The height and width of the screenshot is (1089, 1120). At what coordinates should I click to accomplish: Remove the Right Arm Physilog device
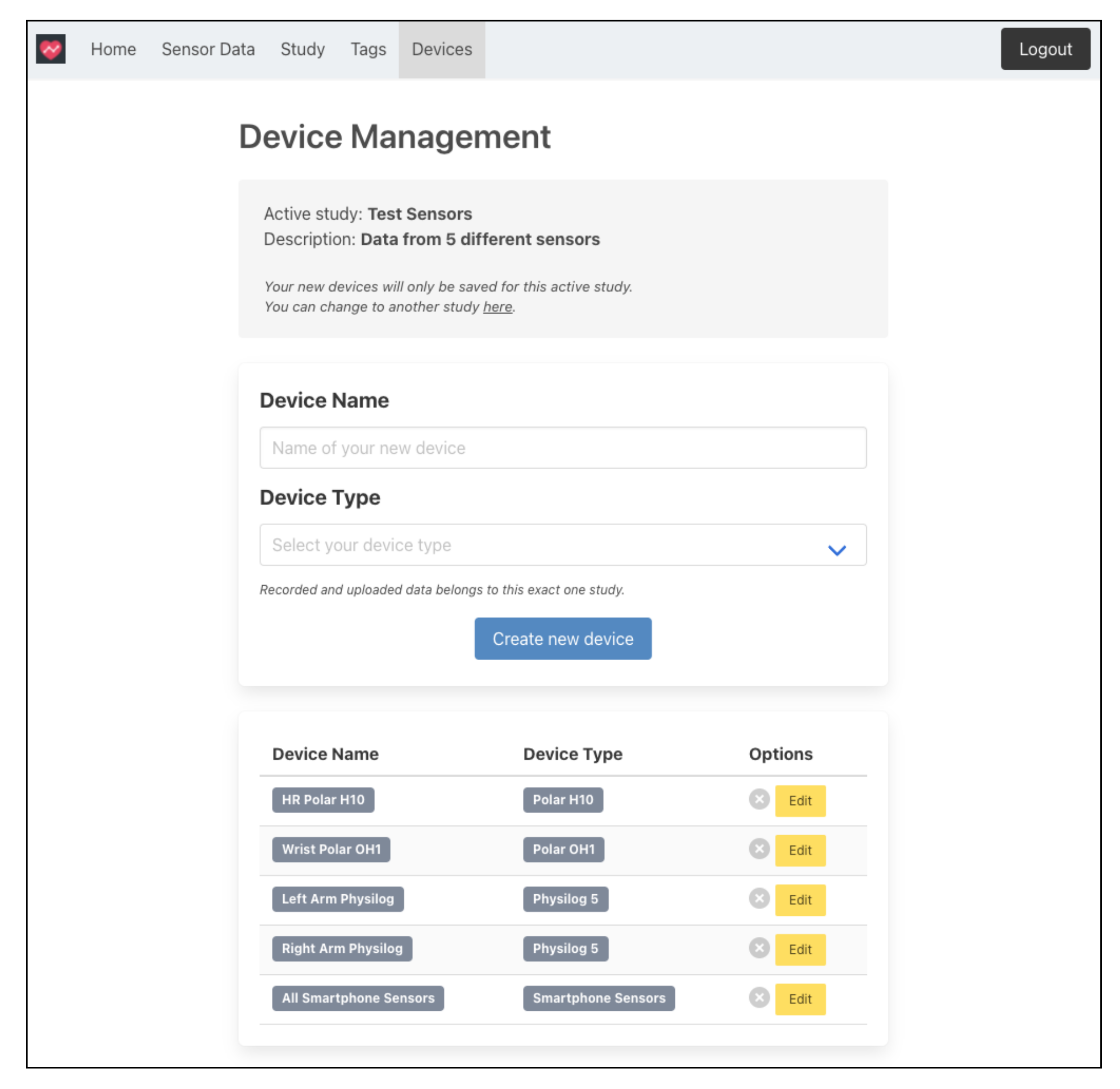759,948
